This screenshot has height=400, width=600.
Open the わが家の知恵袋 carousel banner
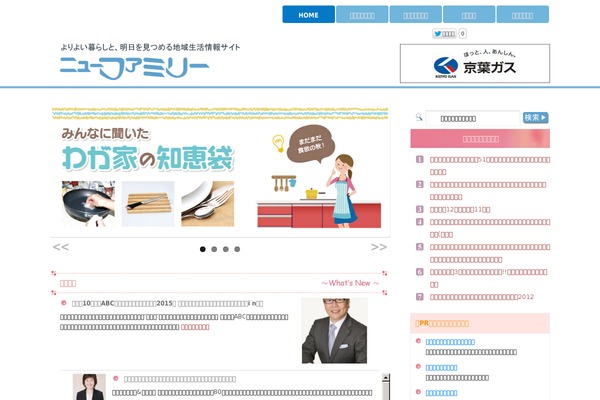coord(220,171)
